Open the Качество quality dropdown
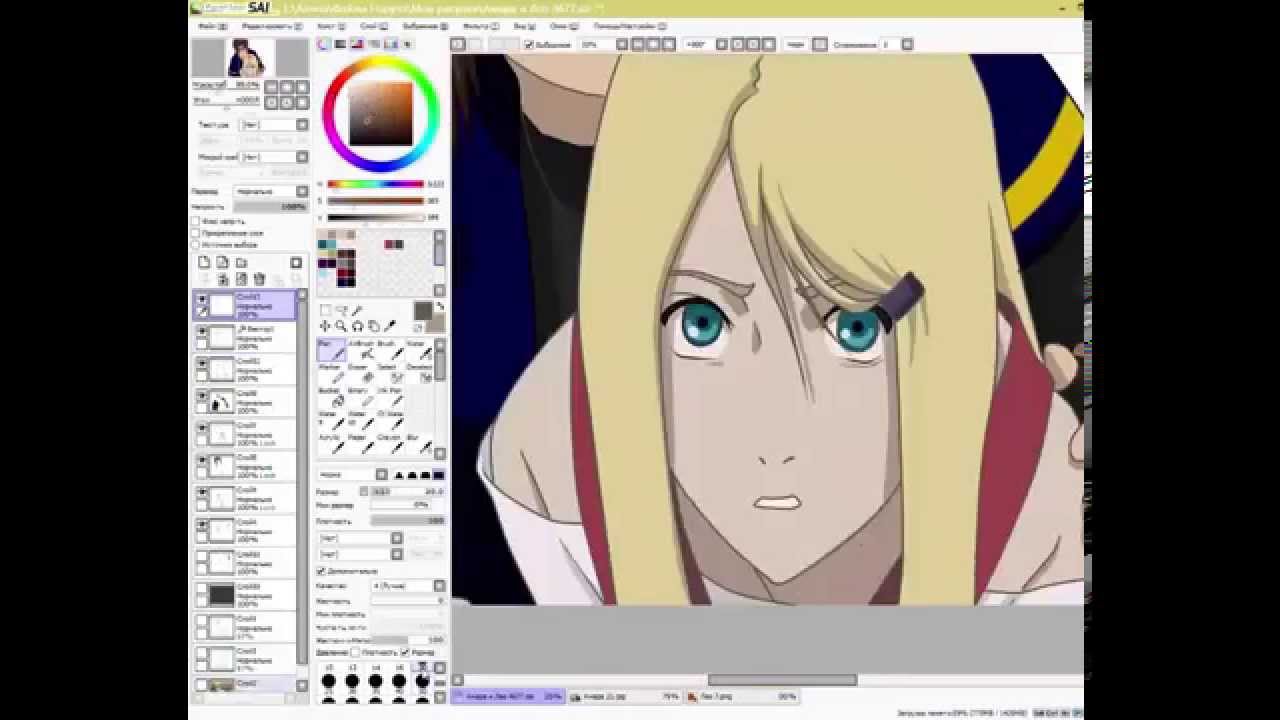Image resolution: width=1280 pixels, height=720 pixels. (438, 586)
